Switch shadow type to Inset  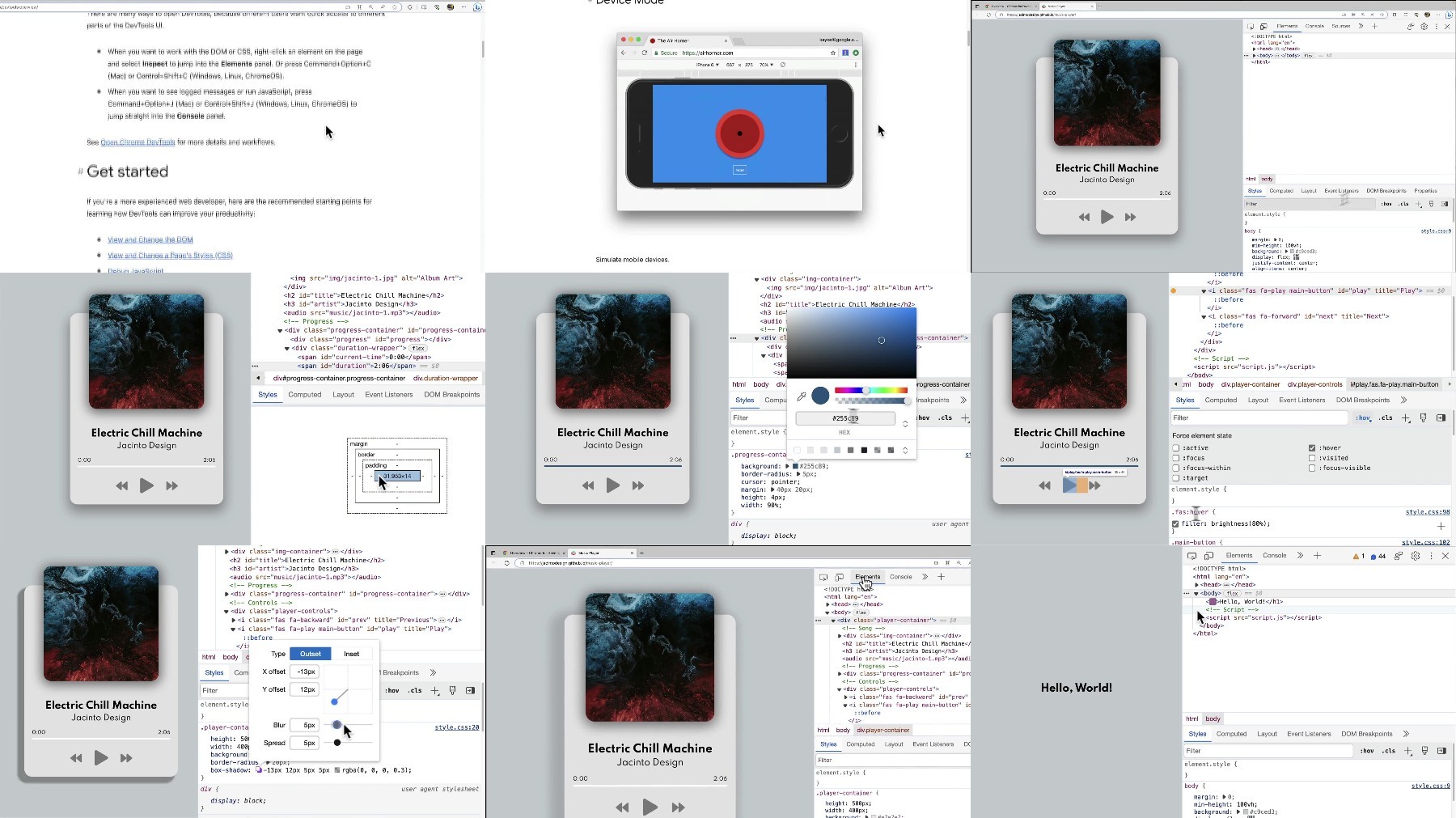click(x=351, y=654)
